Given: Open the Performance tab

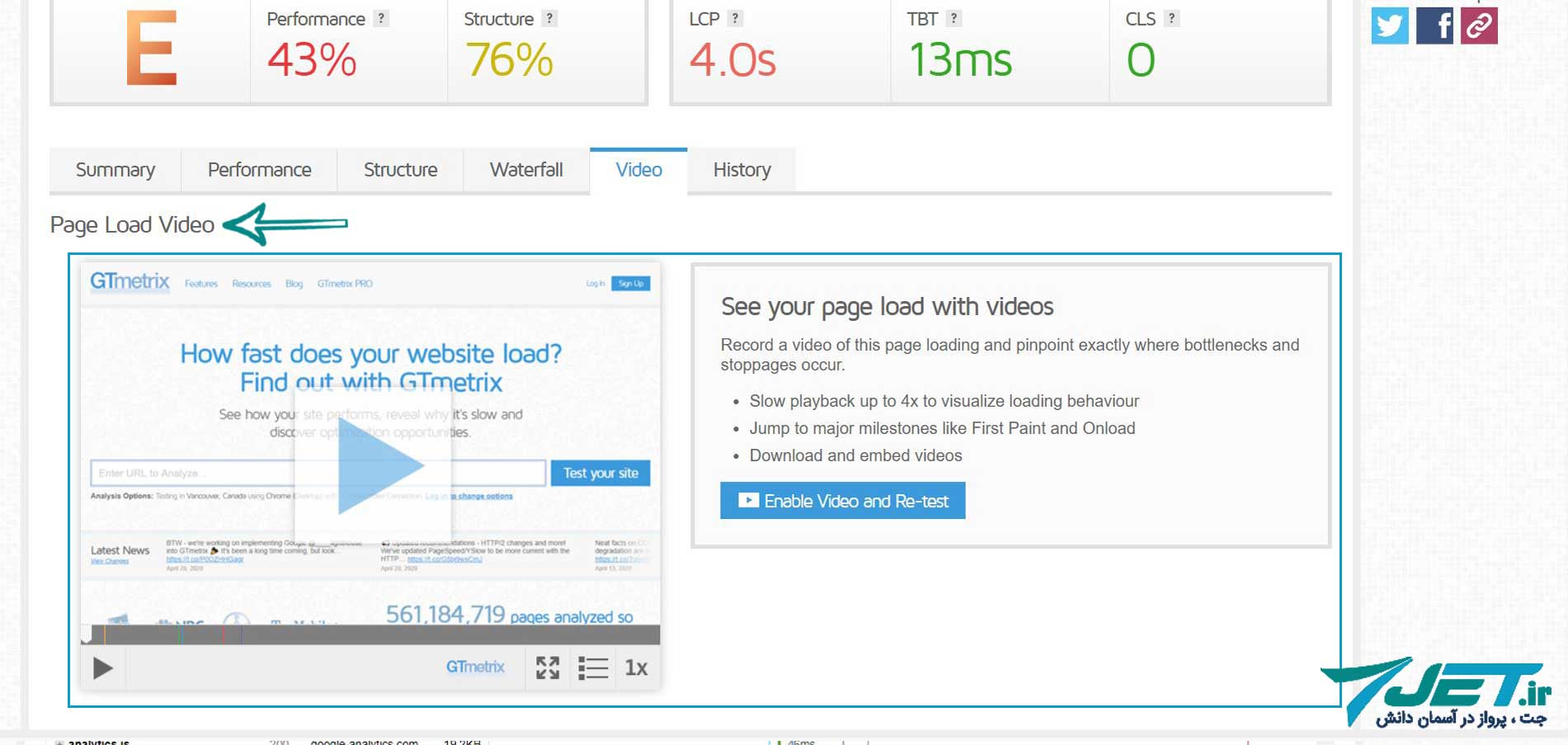Looking at the screenshot, I should 260,170.
